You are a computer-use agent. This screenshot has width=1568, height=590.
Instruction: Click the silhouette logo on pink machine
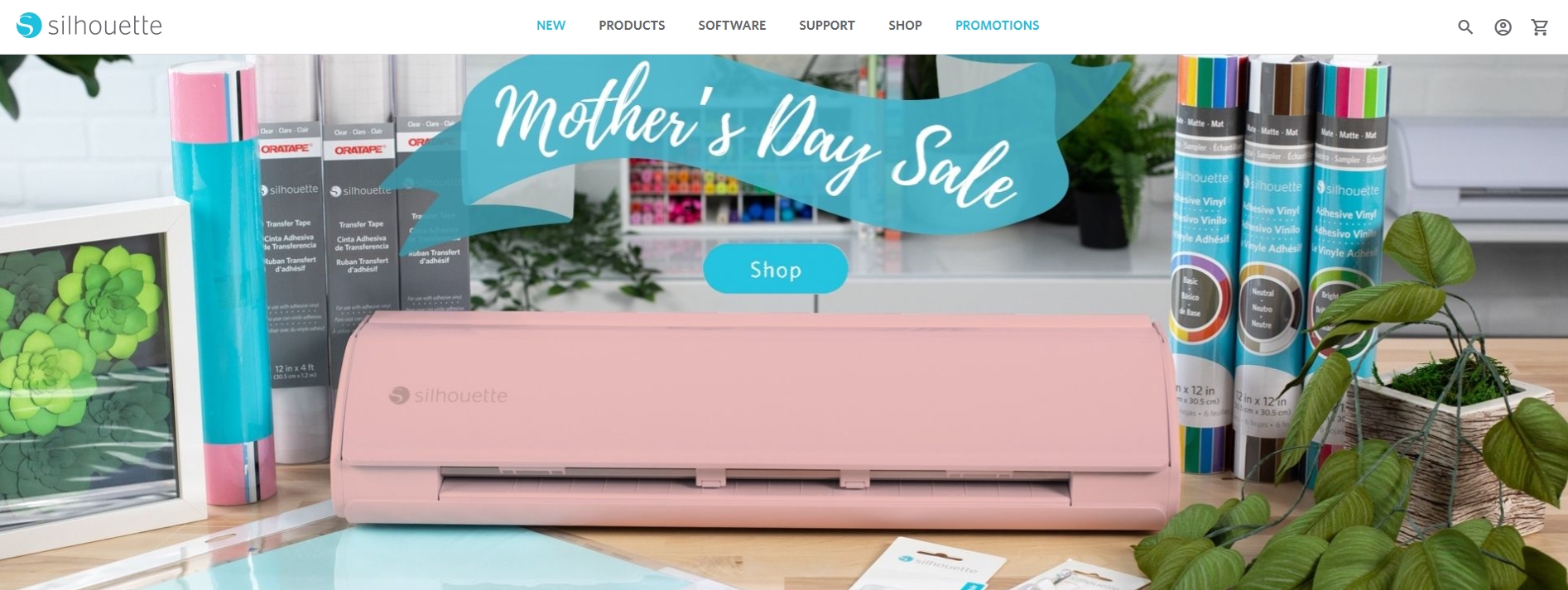[x=448, y=396]
